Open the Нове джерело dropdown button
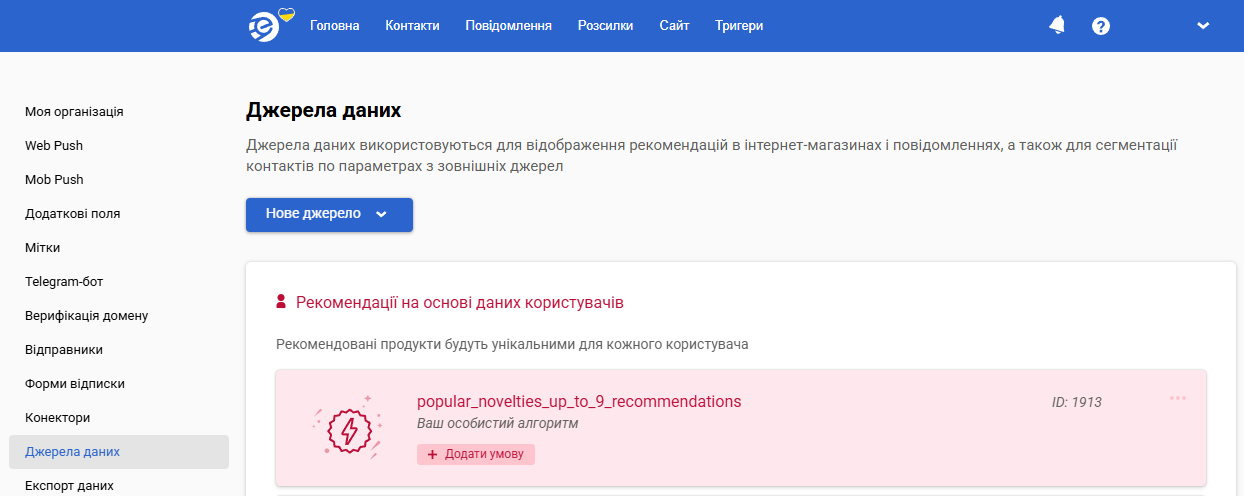The height and width of the screenshot is (496, 1244). (x=329, y=214)
